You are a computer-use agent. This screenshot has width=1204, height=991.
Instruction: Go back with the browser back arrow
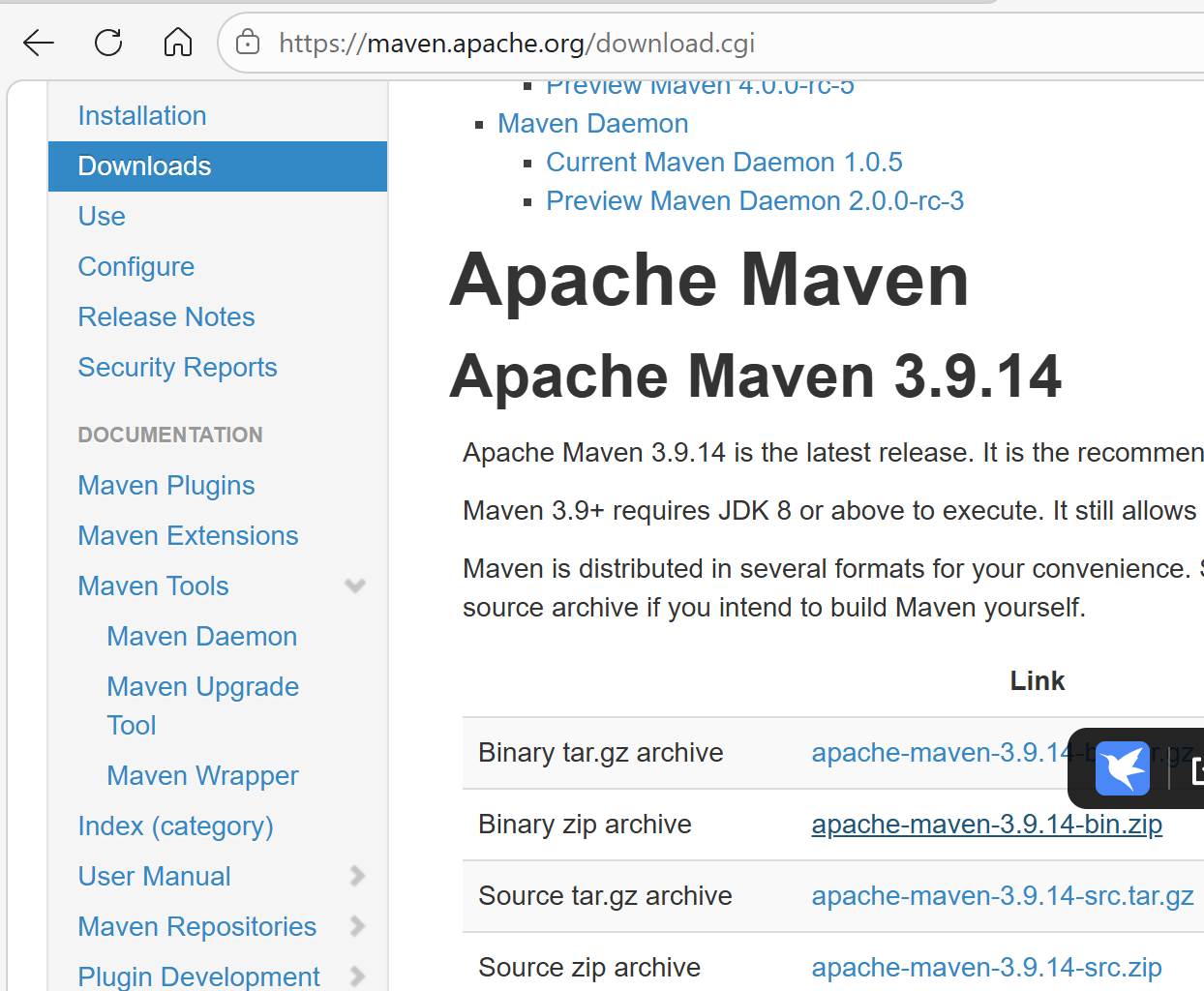[39, 43]
